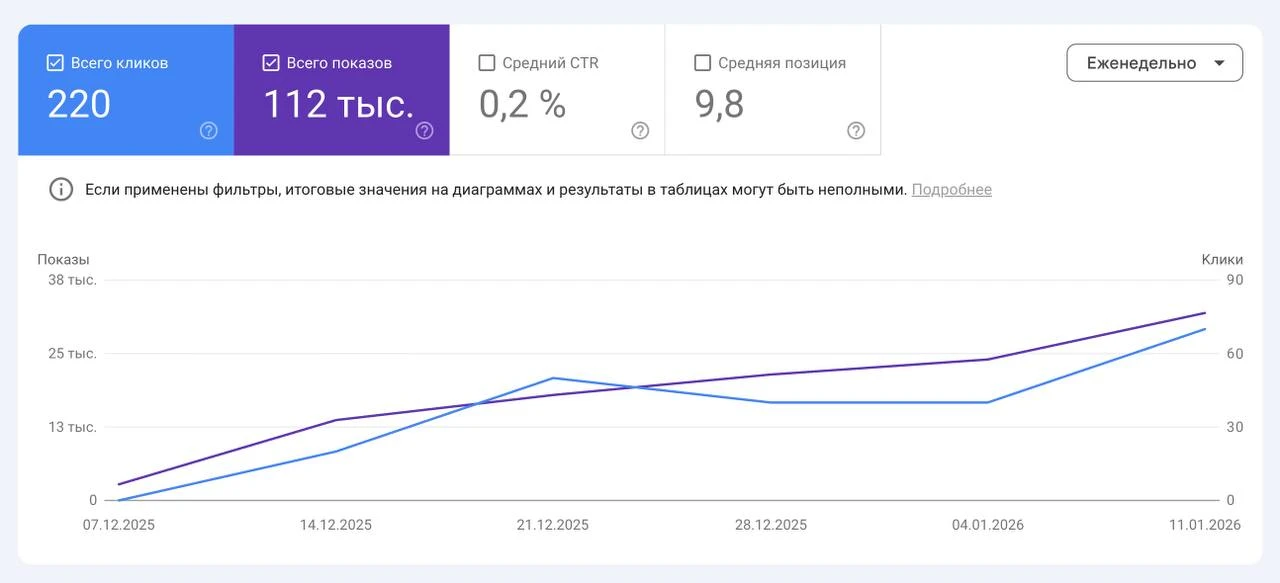Open the help tooltip on Всего показов card
Viewport: 1280px width, 583px height.
pyautogui.click(x=423, y=130)
